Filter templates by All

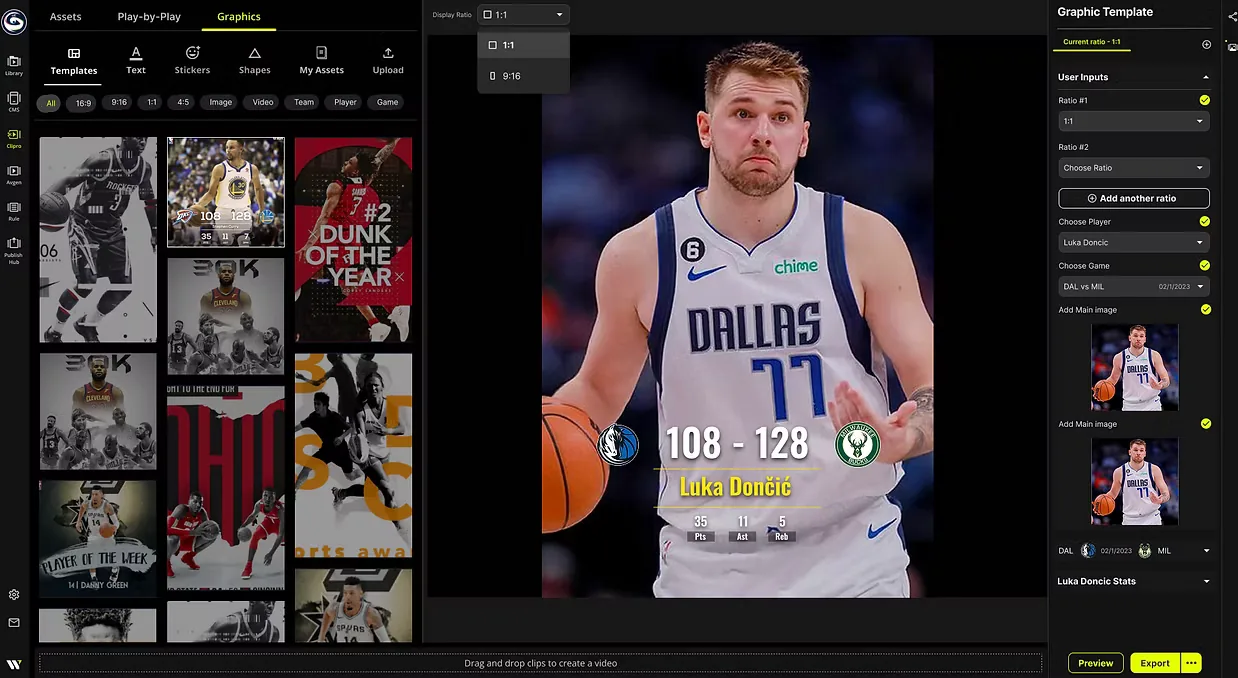tap(50, 102)
